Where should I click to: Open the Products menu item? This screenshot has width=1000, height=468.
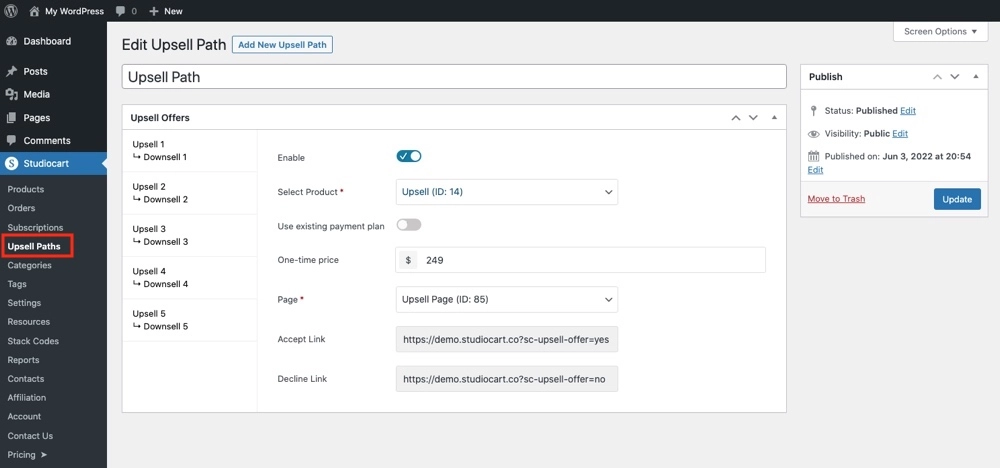point(26,189)
